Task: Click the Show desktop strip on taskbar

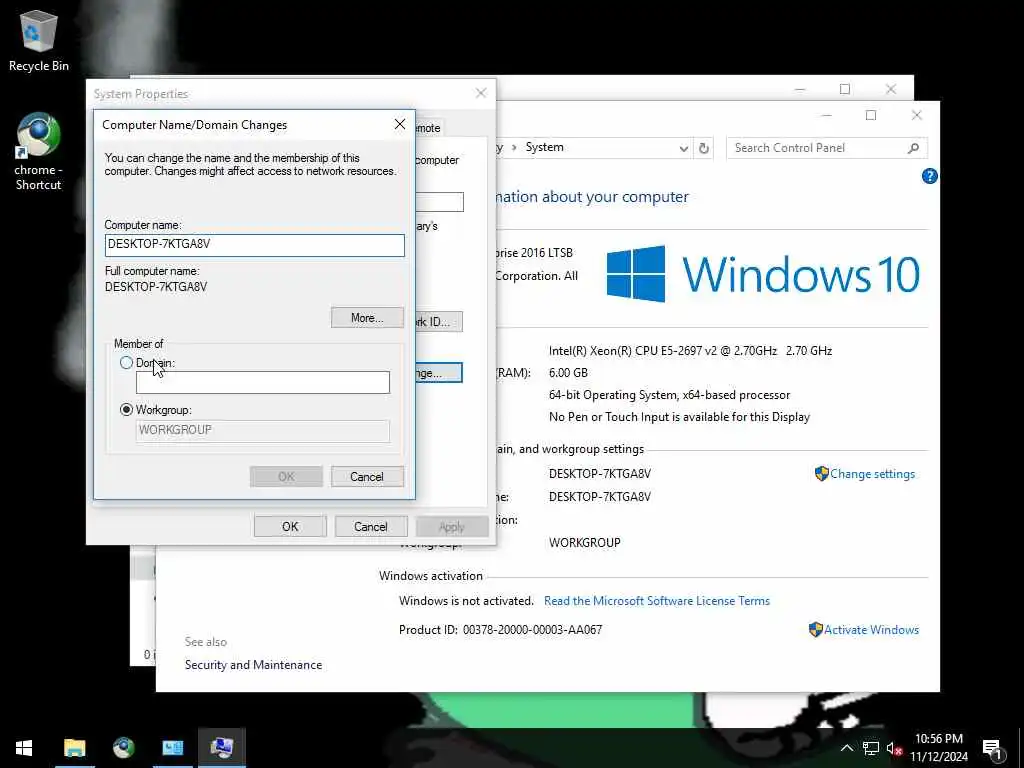Action: click(x=1021, y=748)
